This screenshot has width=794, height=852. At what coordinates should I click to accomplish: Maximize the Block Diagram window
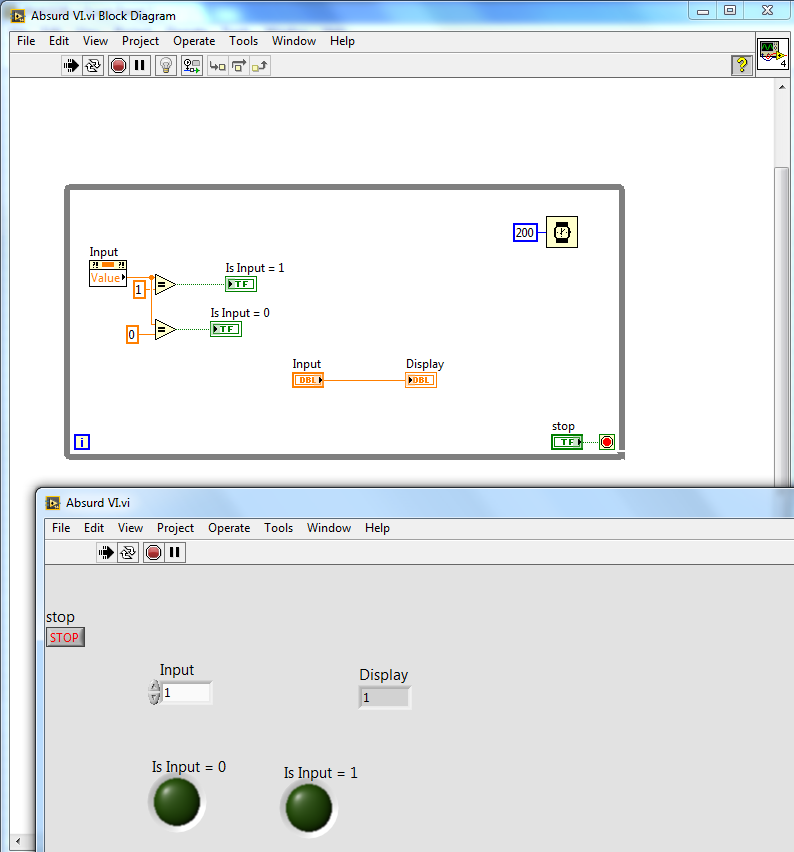730,10
